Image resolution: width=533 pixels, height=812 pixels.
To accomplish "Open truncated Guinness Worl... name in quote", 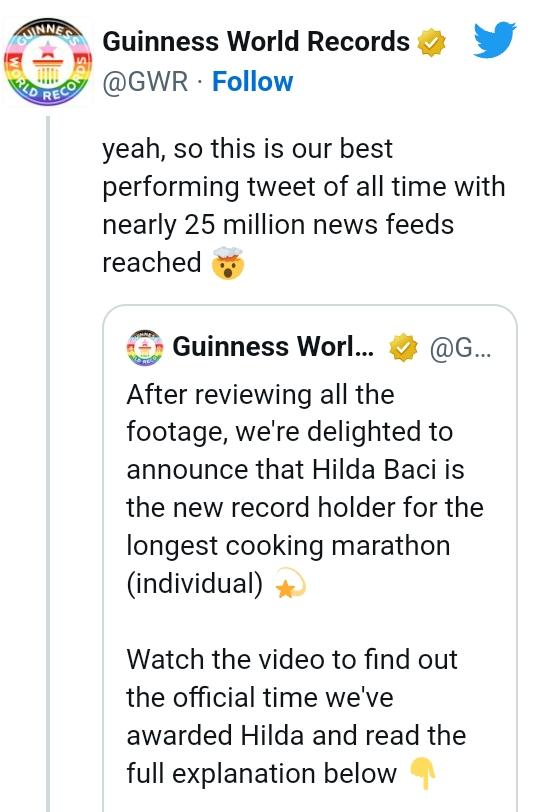I will pyautogui.click(x=273, y=346).
